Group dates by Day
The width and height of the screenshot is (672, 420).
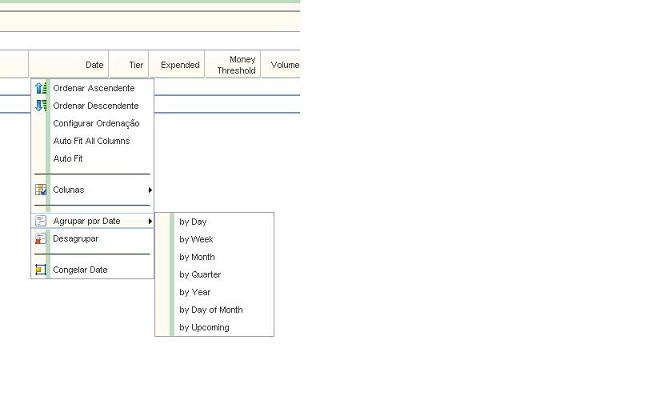click(193, 222)
